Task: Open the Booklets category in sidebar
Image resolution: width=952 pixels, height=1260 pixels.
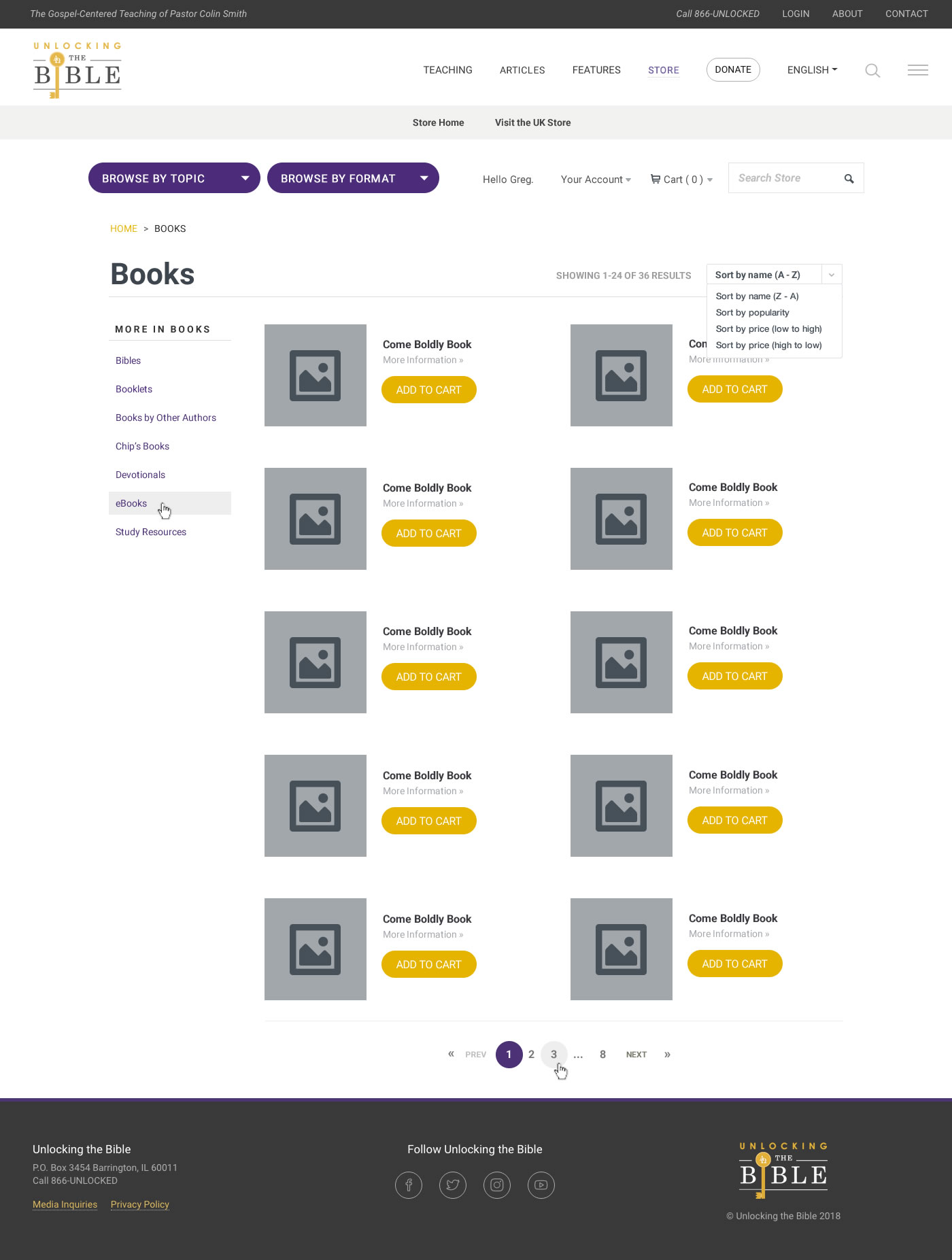Action: (134, 389)
